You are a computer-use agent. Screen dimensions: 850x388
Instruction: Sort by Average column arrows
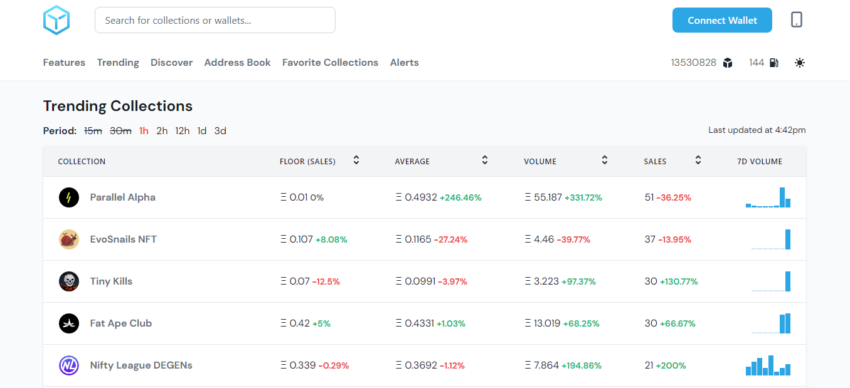[x=485, y=160]
